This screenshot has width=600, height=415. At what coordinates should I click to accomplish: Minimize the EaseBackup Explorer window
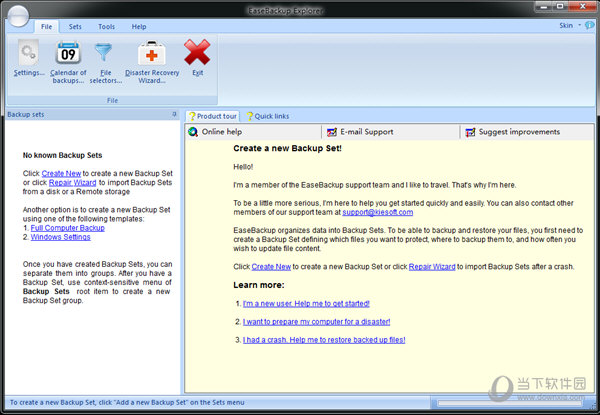[545, 7]
